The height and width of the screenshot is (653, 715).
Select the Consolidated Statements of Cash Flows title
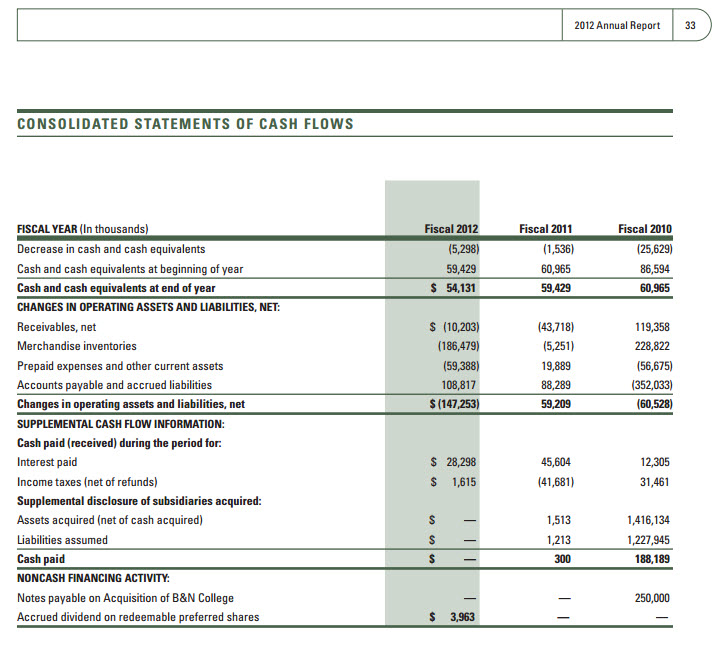point(185,124)
